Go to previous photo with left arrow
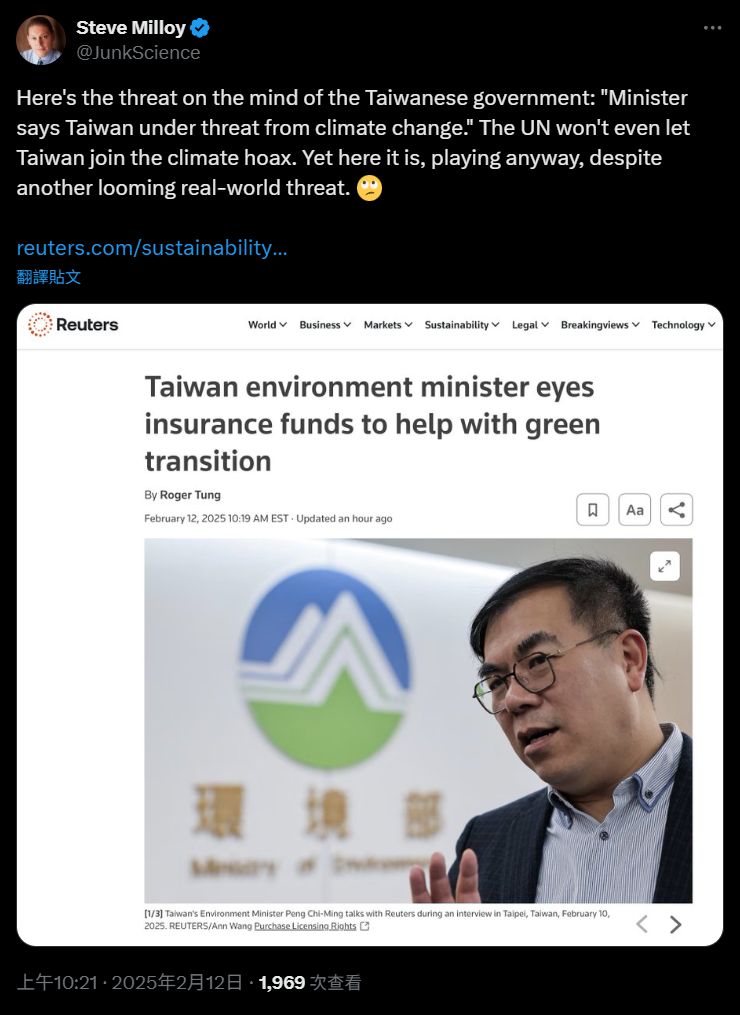This screenshot has height=1015, width=740. click(x=642, y=924)
